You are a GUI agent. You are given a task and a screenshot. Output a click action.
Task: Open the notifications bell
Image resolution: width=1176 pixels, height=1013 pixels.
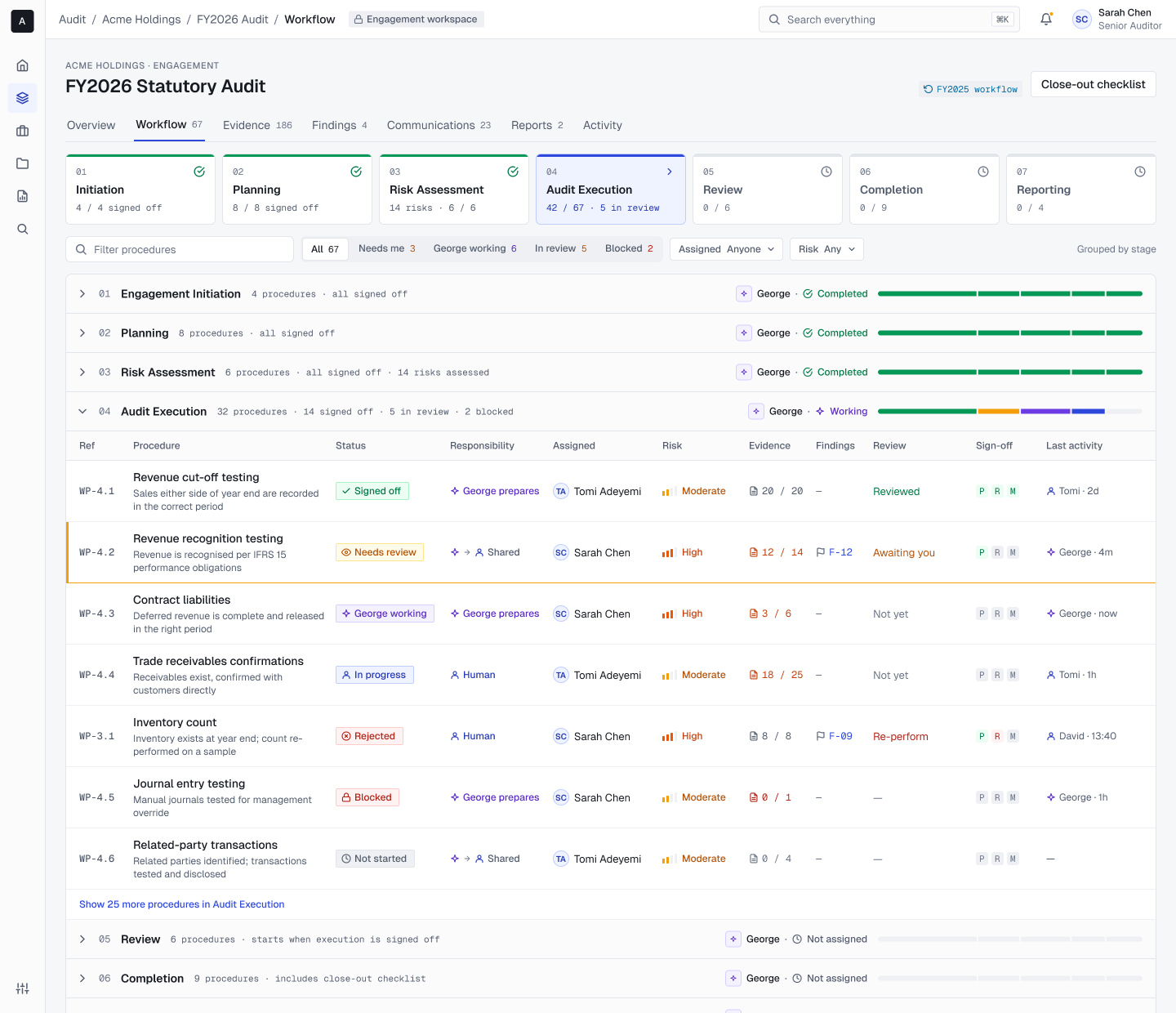[x=1046, y=20]
